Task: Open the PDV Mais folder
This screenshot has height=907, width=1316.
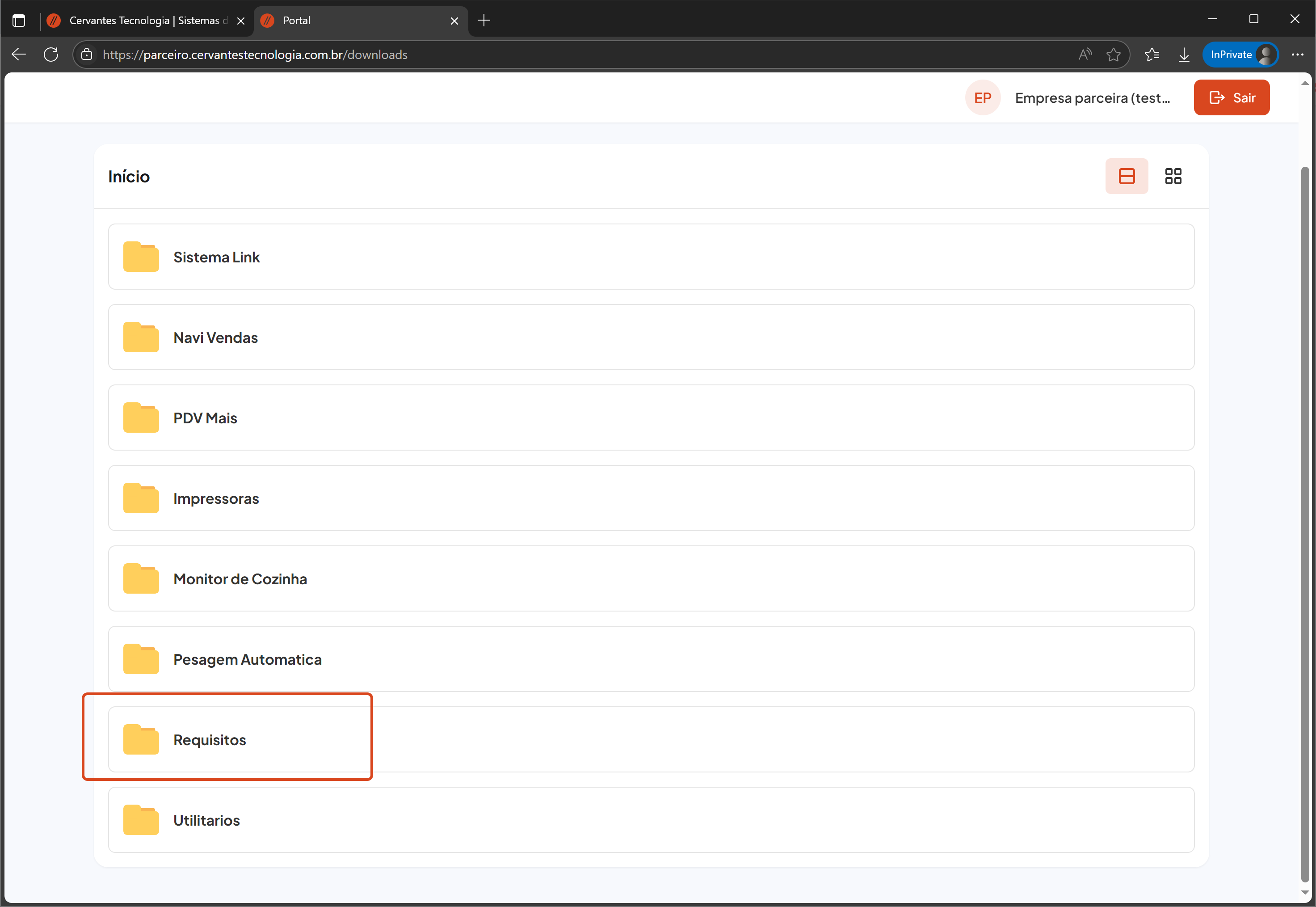Action: click(205, 418)
